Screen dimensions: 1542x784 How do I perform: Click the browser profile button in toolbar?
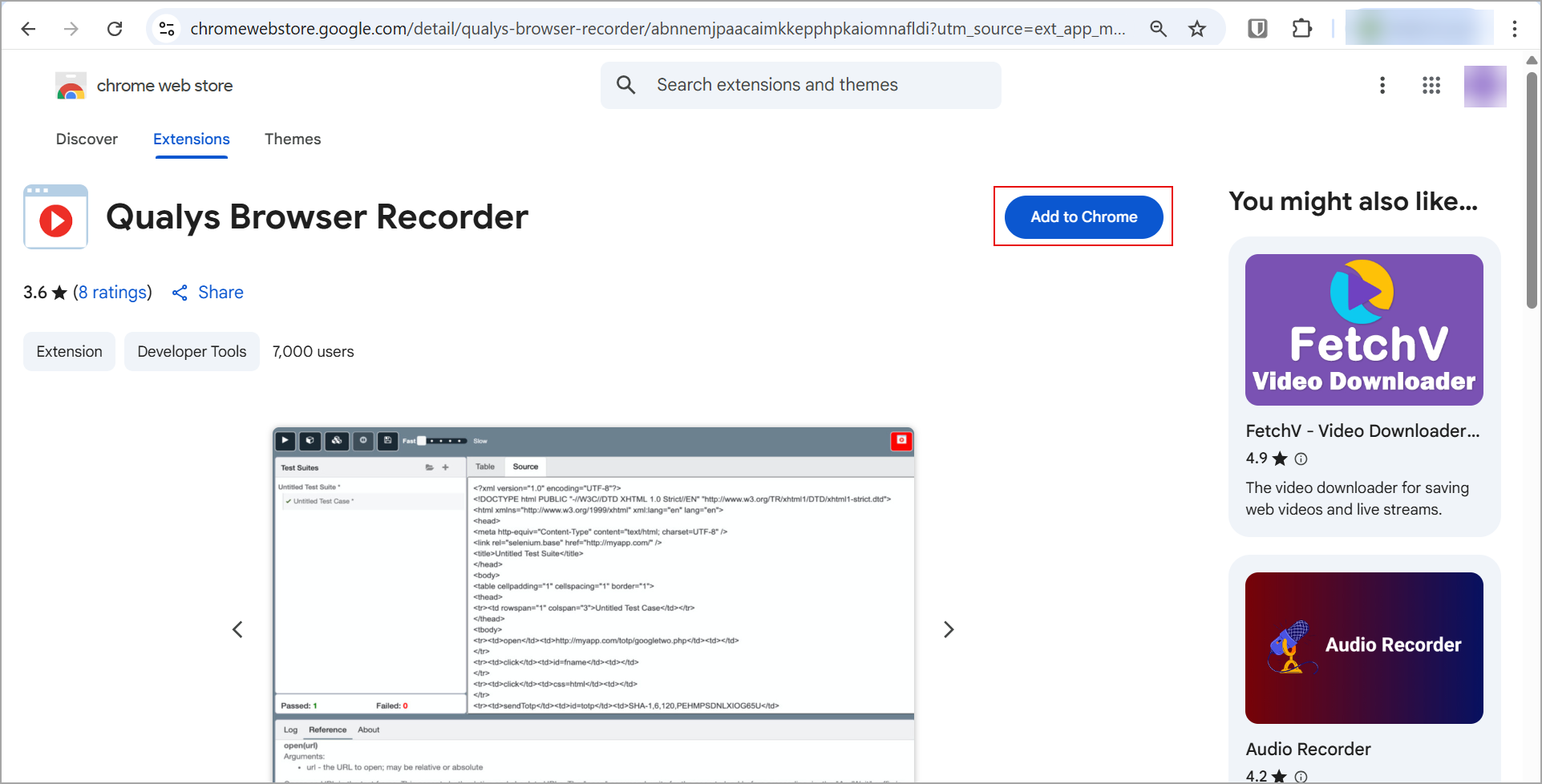click(1419, 29)
